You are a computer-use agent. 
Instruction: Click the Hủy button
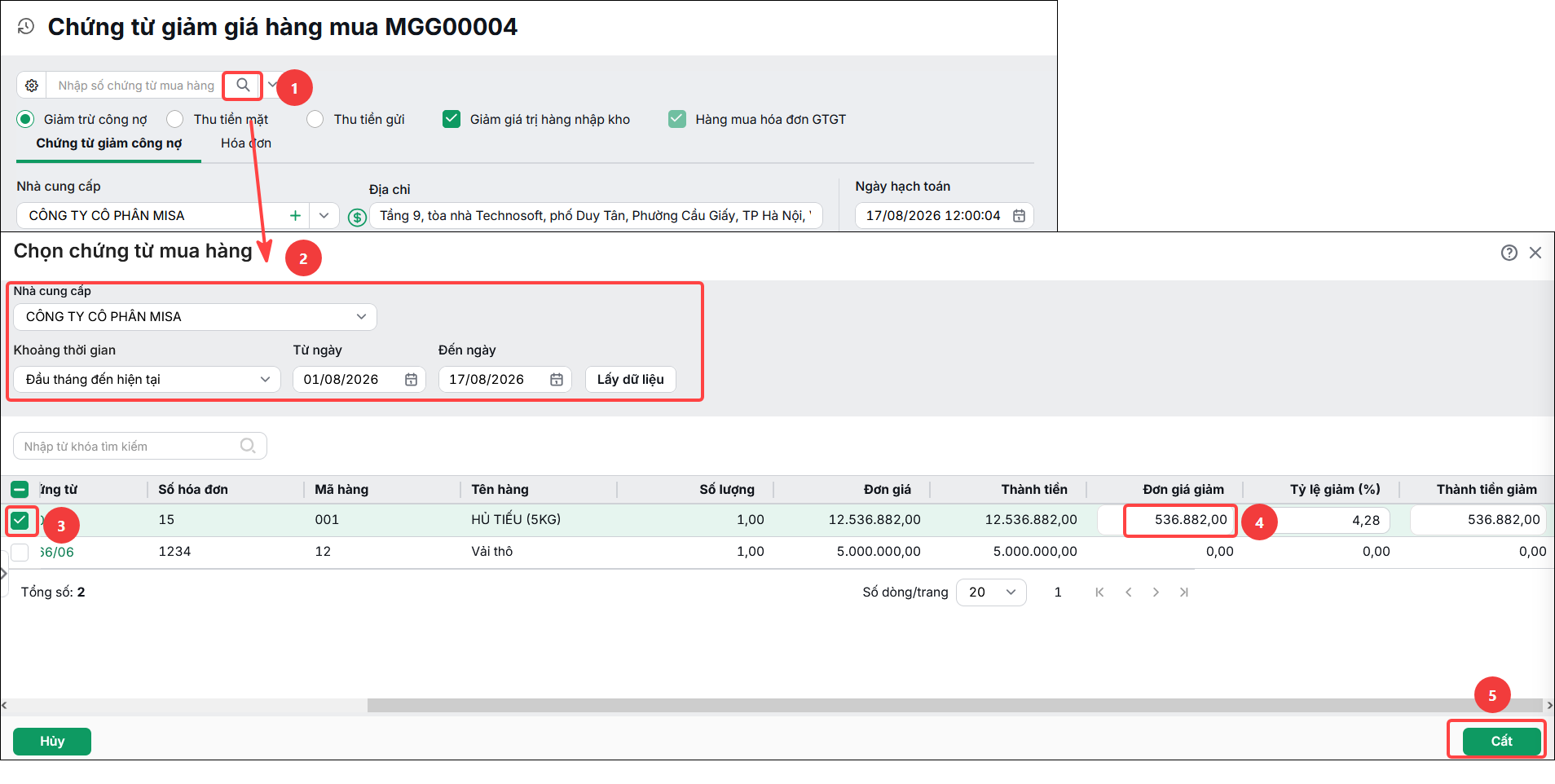point(52,742)
